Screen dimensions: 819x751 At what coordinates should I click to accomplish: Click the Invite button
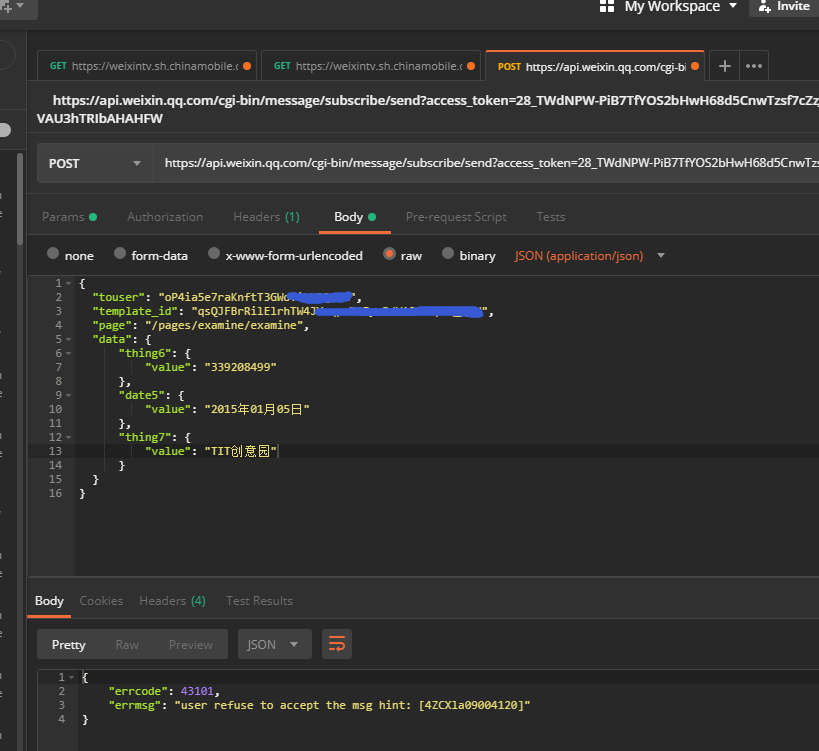(x=784, y=7)
